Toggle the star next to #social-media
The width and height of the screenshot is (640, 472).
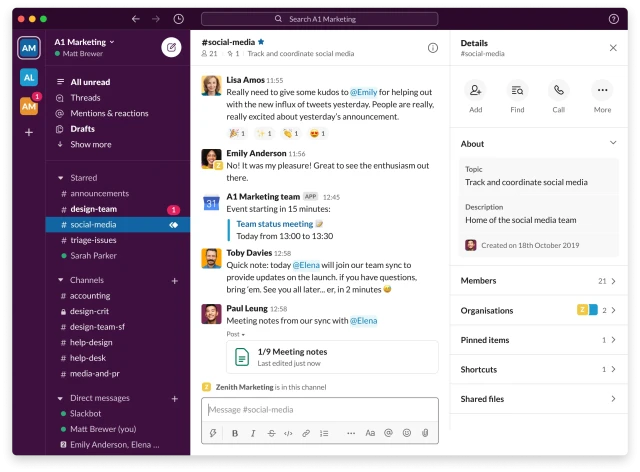pos(262,42)
